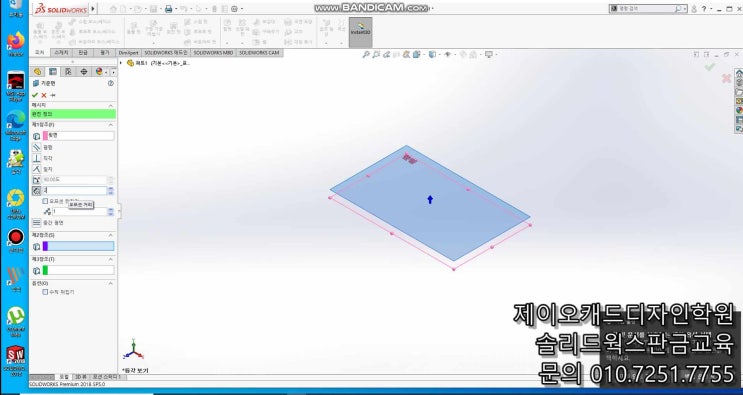This screenshot has width=743, height=395.
Task: Open Microsoft Edge desktop shortcut
Action: point(16,125)
